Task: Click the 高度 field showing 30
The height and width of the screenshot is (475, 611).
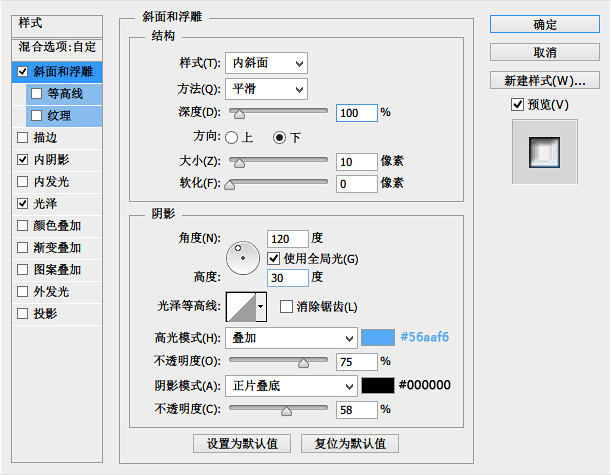Action: 288,278
